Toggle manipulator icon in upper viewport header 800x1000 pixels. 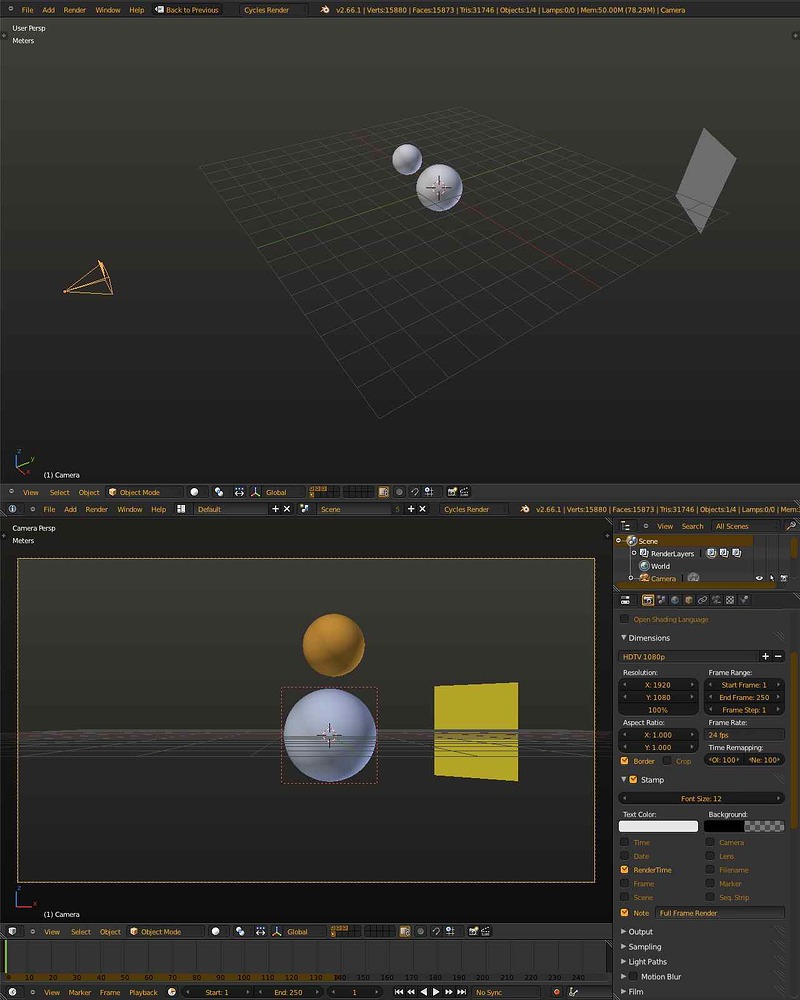[x=255, y=492]
